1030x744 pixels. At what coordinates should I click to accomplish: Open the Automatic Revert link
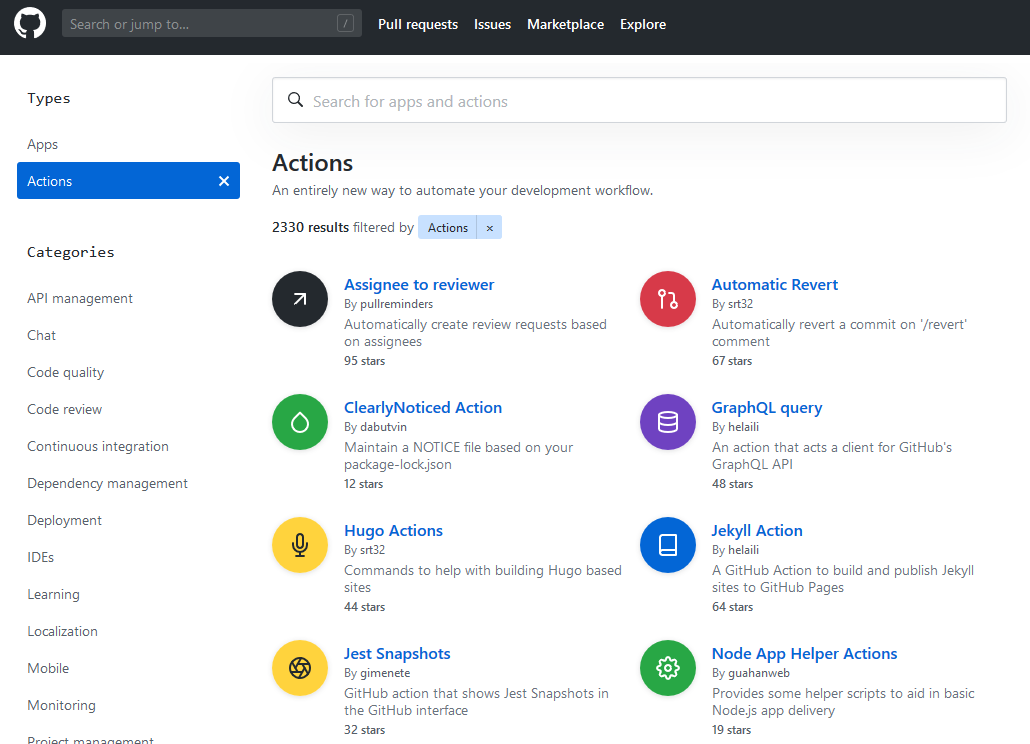(x=775, y=284)
